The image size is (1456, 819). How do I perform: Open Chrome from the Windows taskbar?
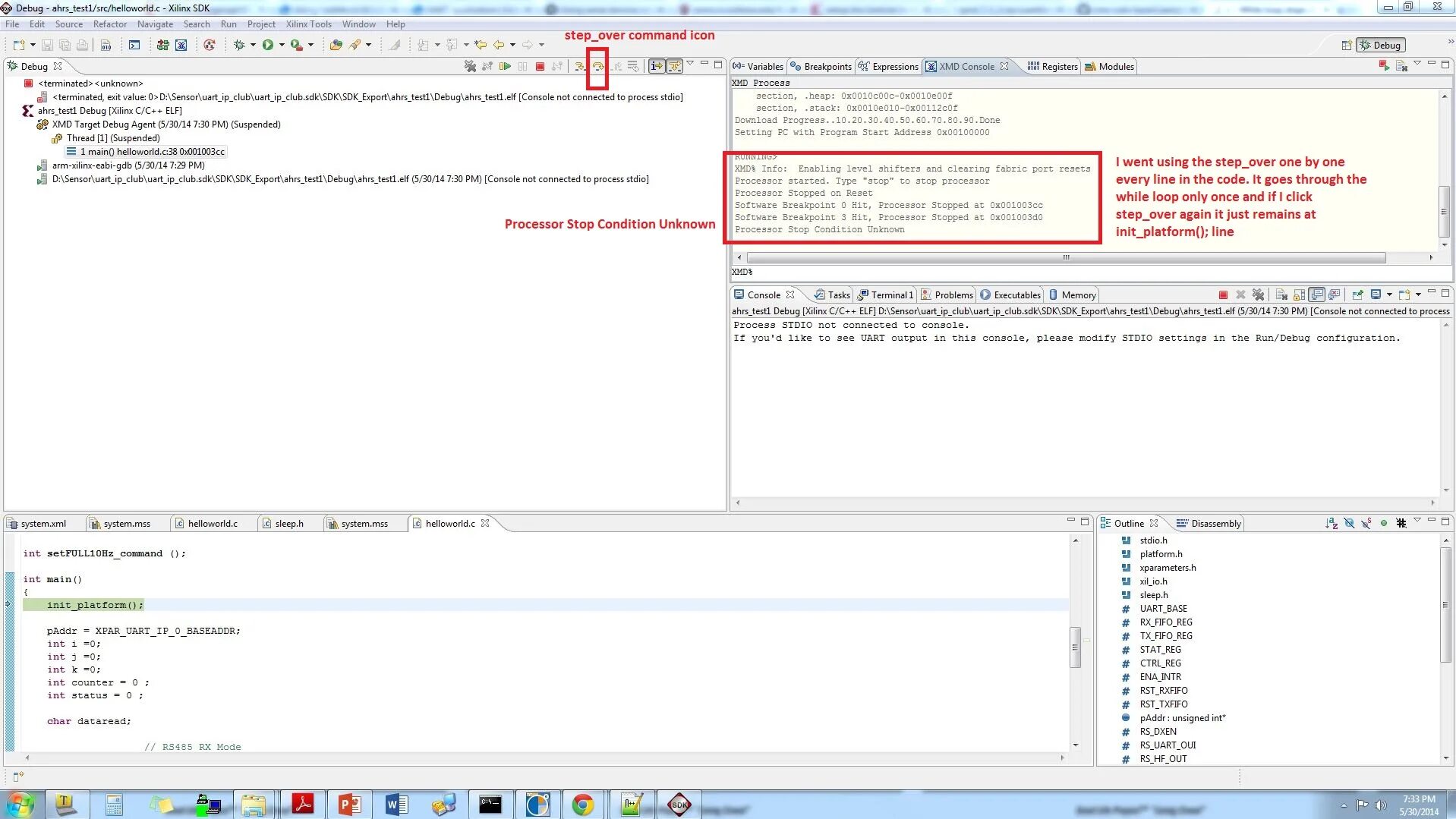point(583,805)
